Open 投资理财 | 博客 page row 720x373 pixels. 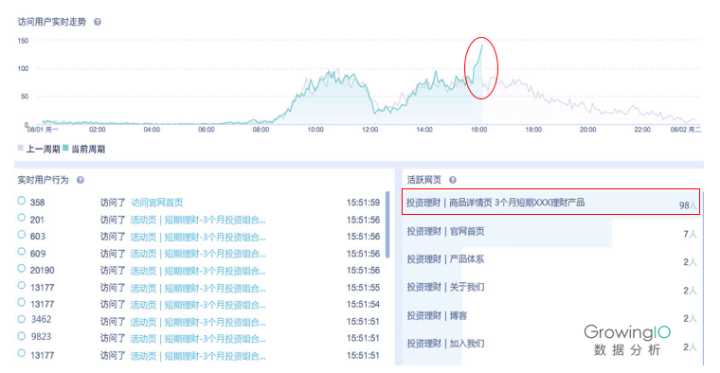pyautogui.click(x=551, y=316)
